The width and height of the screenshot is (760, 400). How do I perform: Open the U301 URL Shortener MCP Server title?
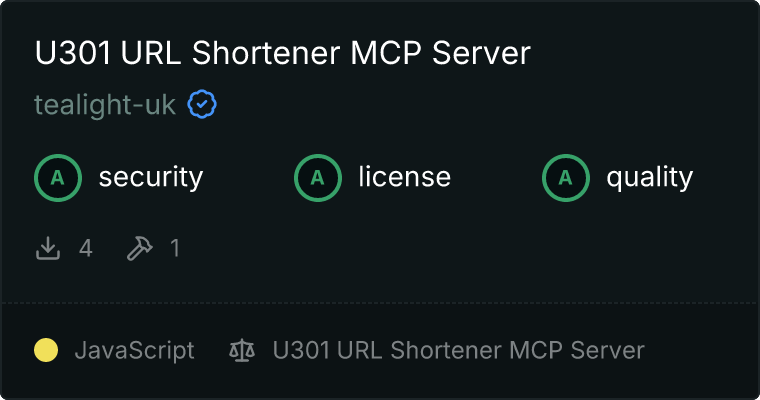click(283, 52)
